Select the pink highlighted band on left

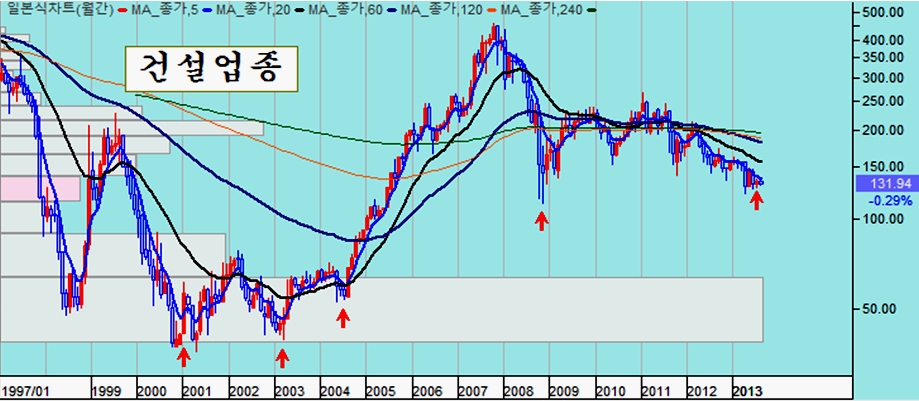(40, 187)
